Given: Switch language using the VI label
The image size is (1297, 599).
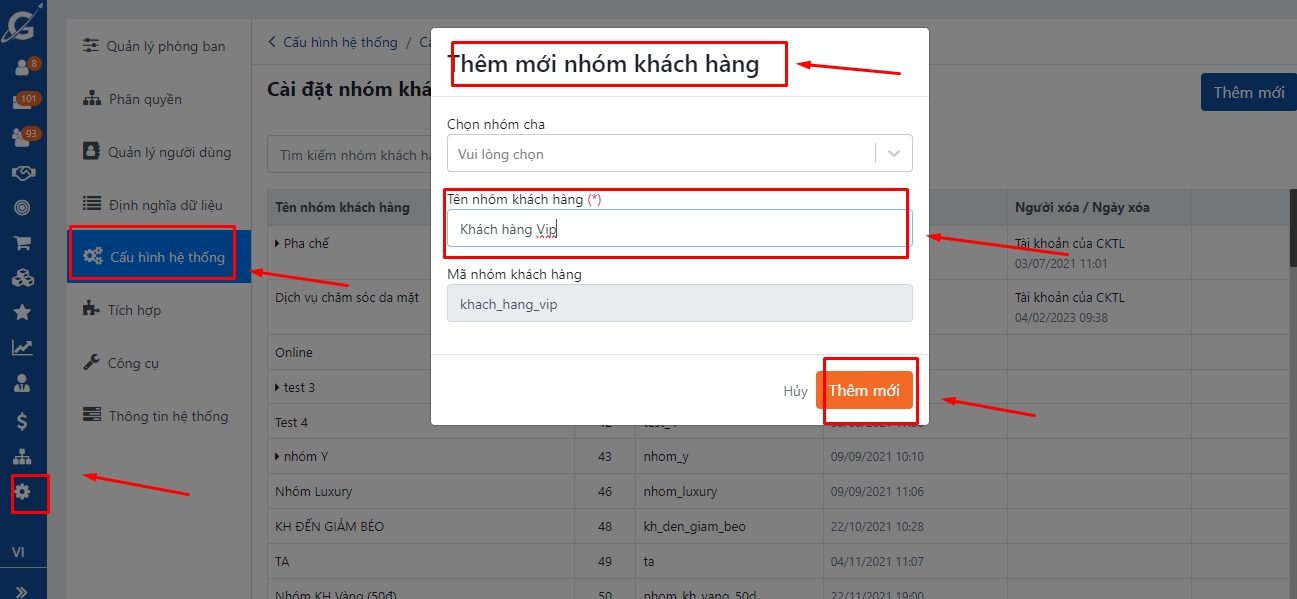Looking at the screenshot, I should 18,553.
